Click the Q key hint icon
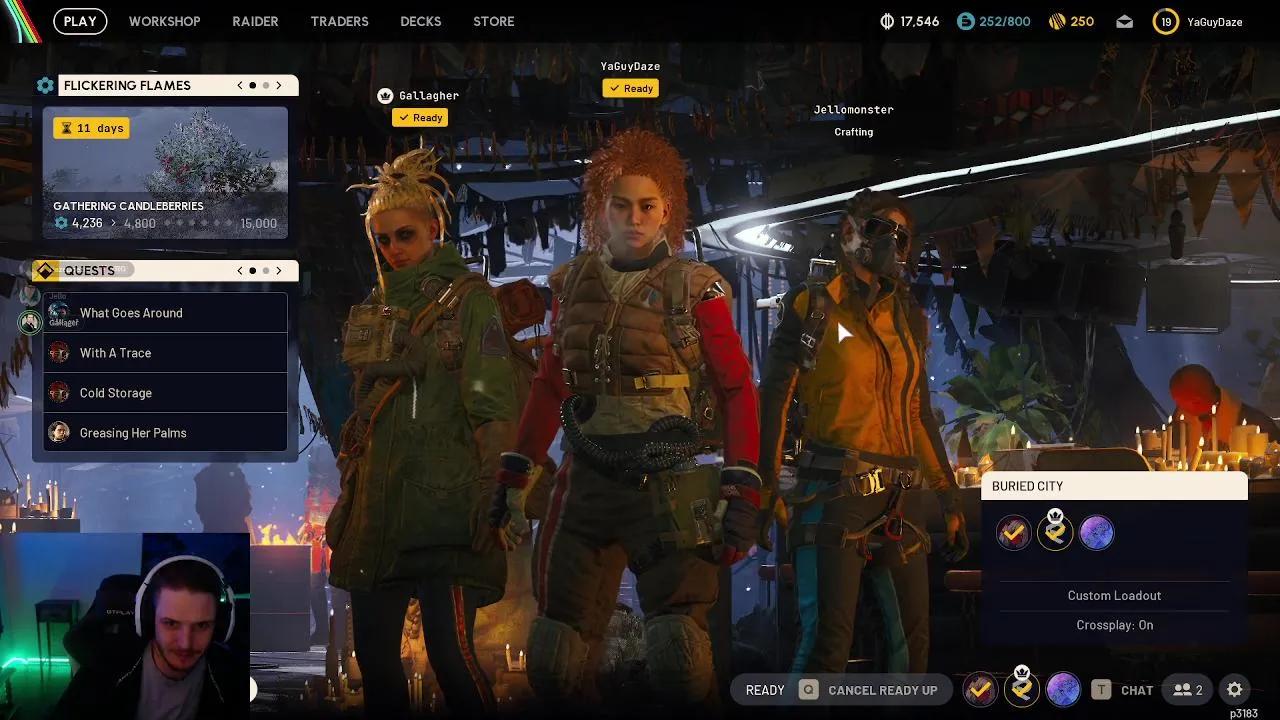 click(808, 690)
